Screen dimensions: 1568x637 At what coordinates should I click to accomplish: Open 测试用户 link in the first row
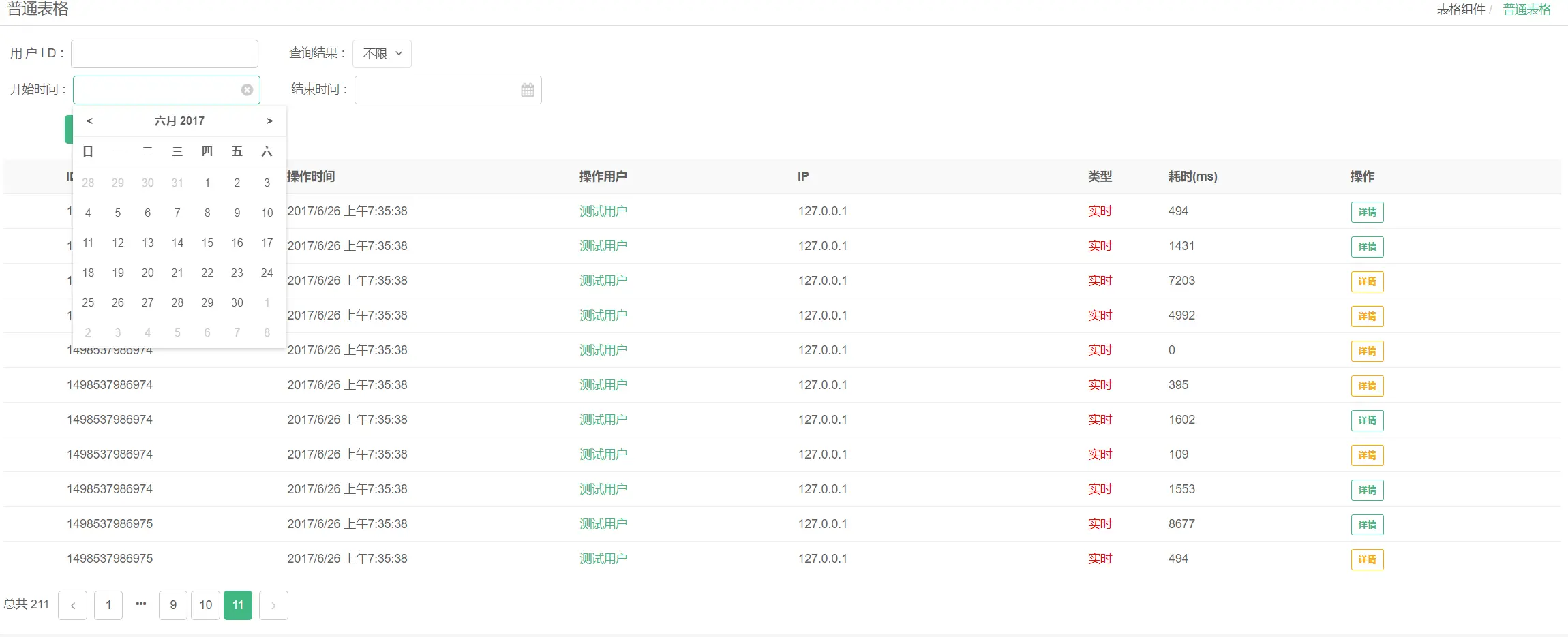tap(603, 211)
